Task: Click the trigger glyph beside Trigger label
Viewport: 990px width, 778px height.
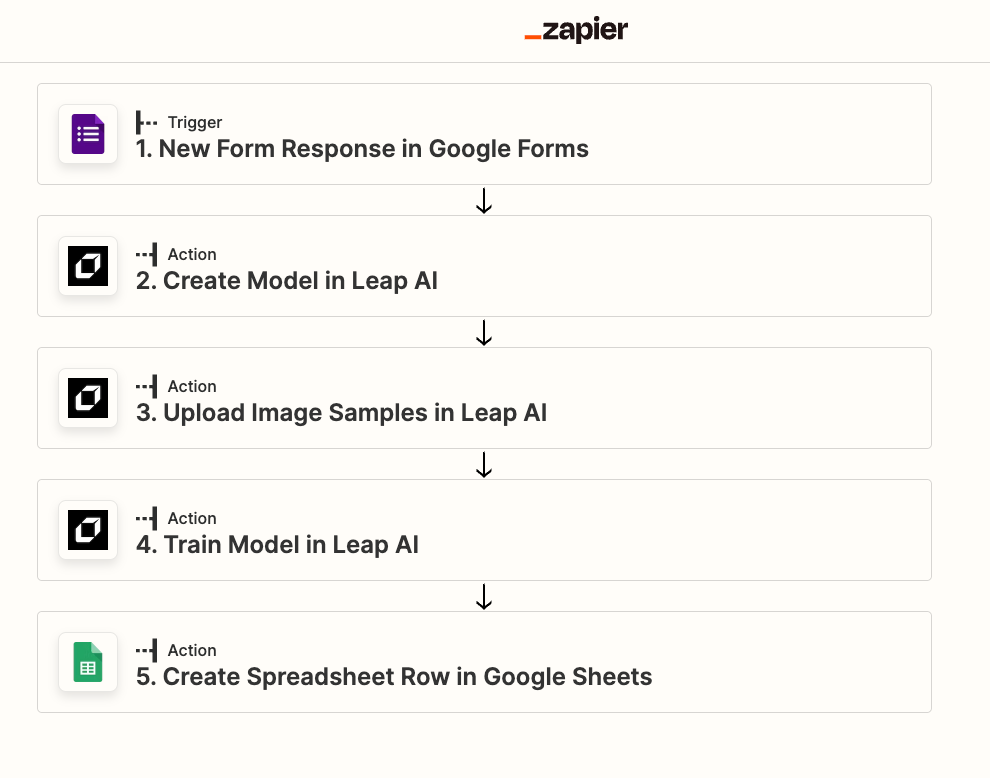Action: 146,123
